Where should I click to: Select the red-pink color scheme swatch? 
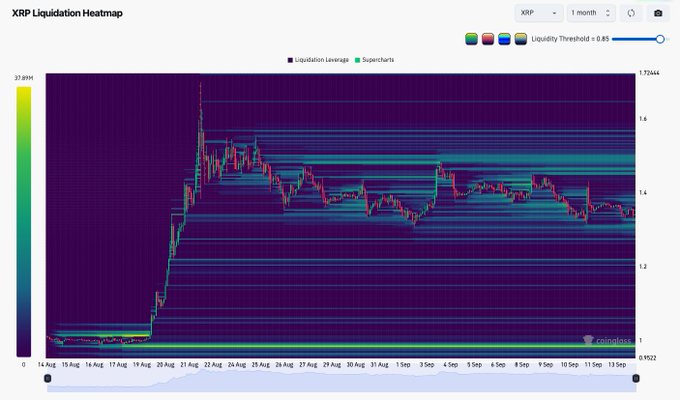[x=488, y=39]
